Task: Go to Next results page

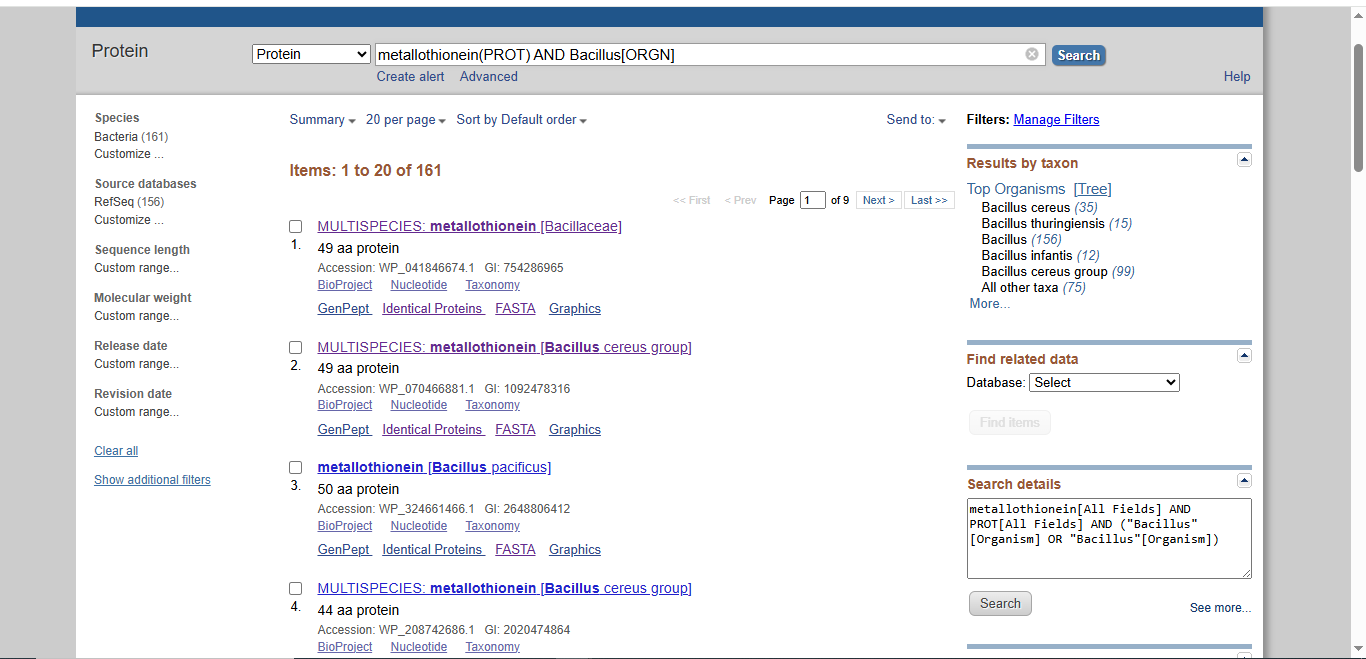Action: 879,200
